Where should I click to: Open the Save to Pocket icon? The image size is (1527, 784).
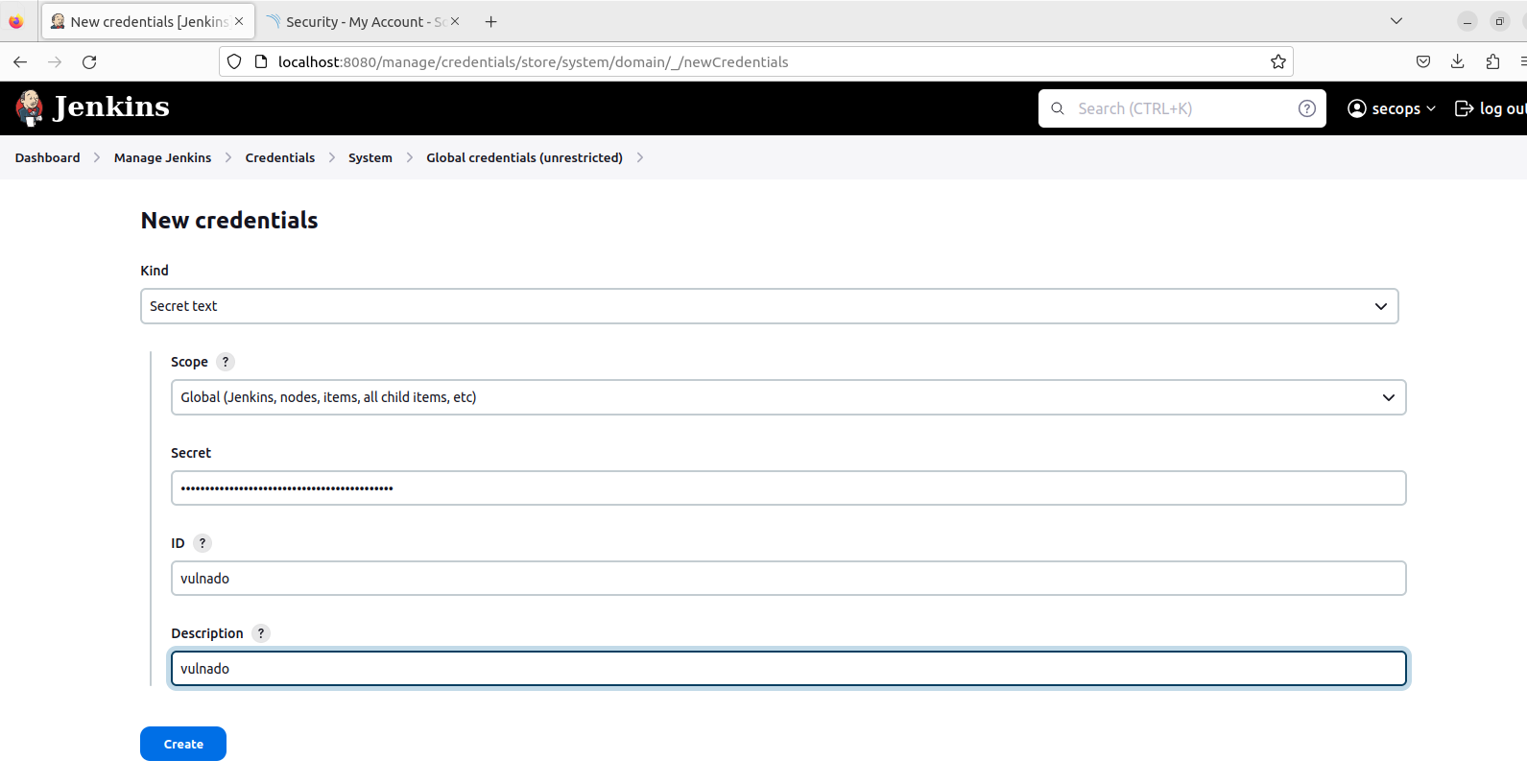click(x=1423, y=62)
